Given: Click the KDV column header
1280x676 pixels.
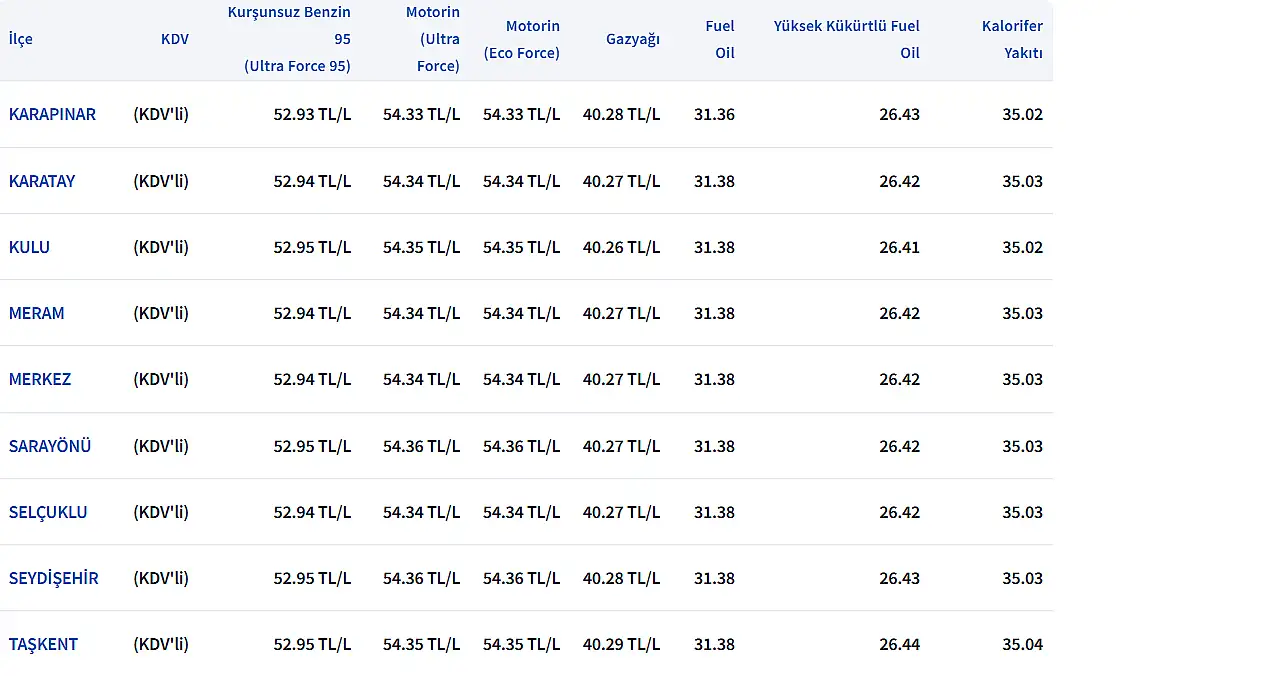Looking at the screenshot, I should [174, 39].
